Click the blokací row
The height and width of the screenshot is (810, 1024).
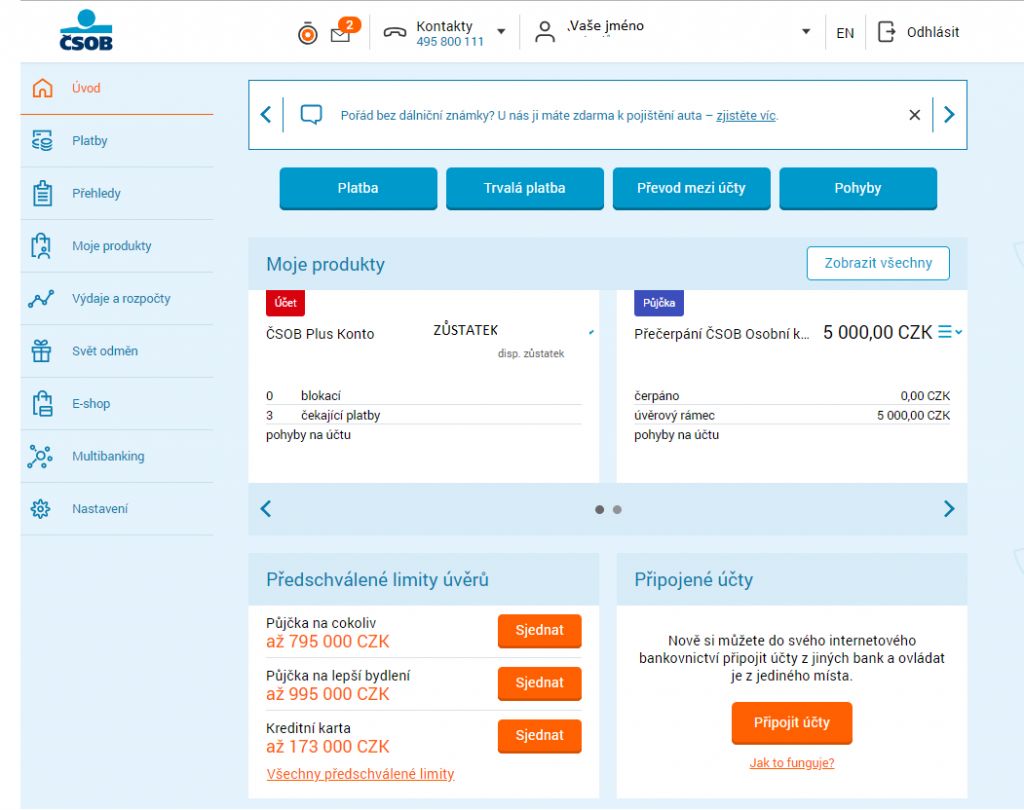pos(423,395)
